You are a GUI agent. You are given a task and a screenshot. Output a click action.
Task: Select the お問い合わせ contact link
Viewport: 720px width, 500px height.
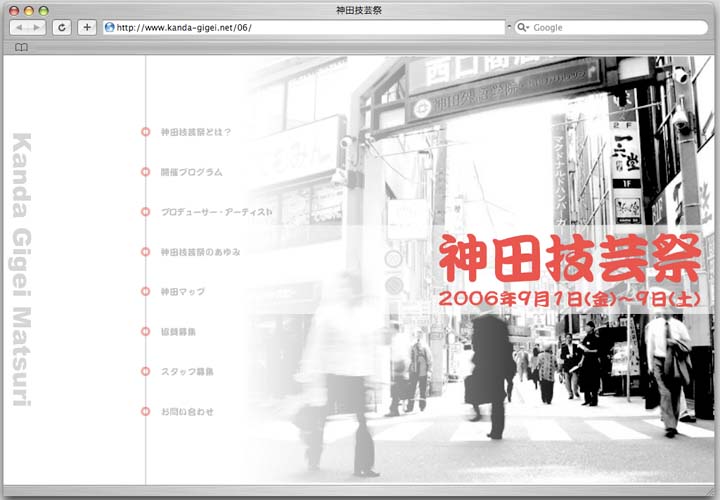(187, 411)
